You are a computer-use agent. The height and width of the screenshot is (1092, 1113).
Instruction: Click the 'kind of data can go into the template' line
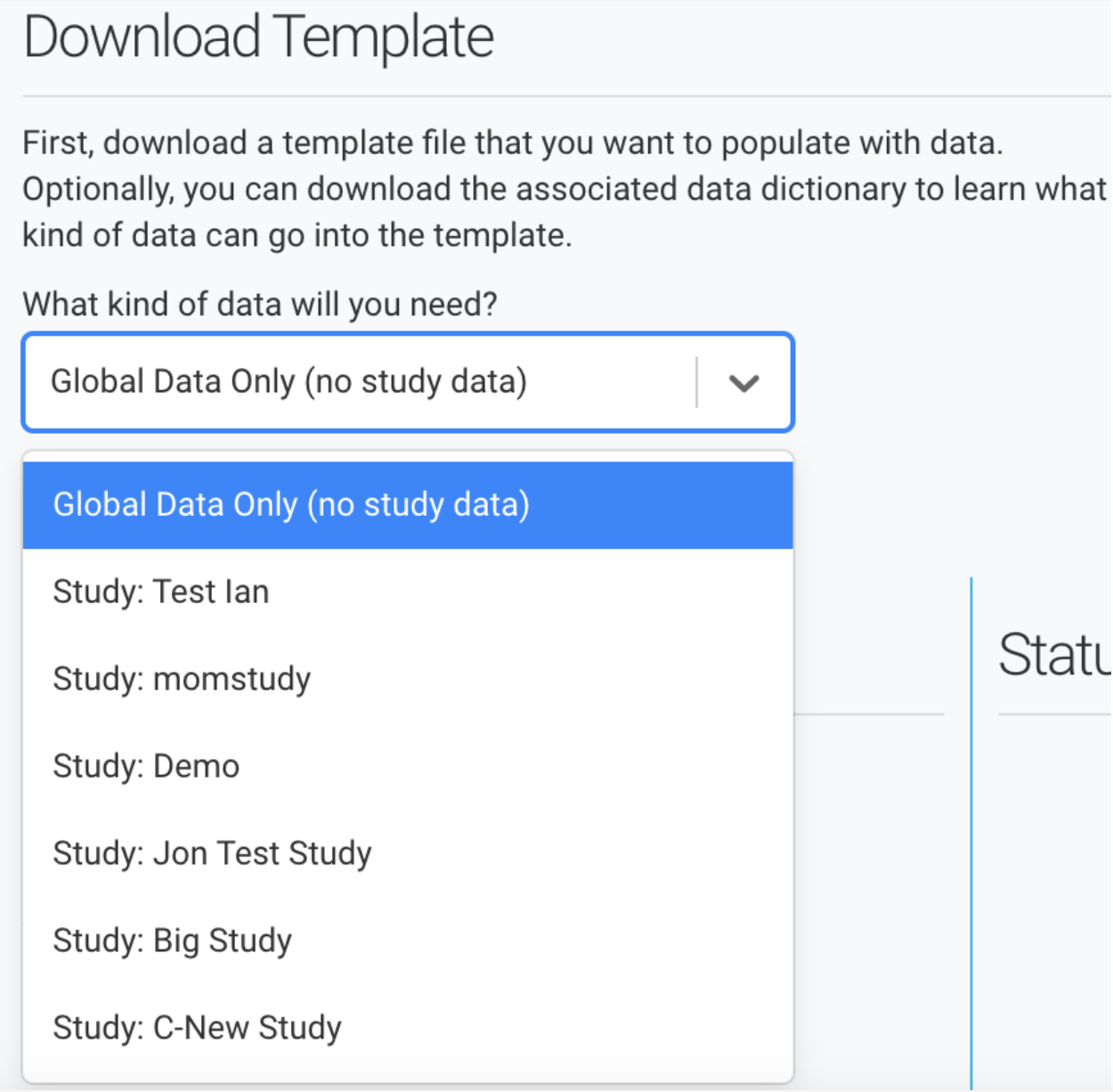tap(297, 235)
